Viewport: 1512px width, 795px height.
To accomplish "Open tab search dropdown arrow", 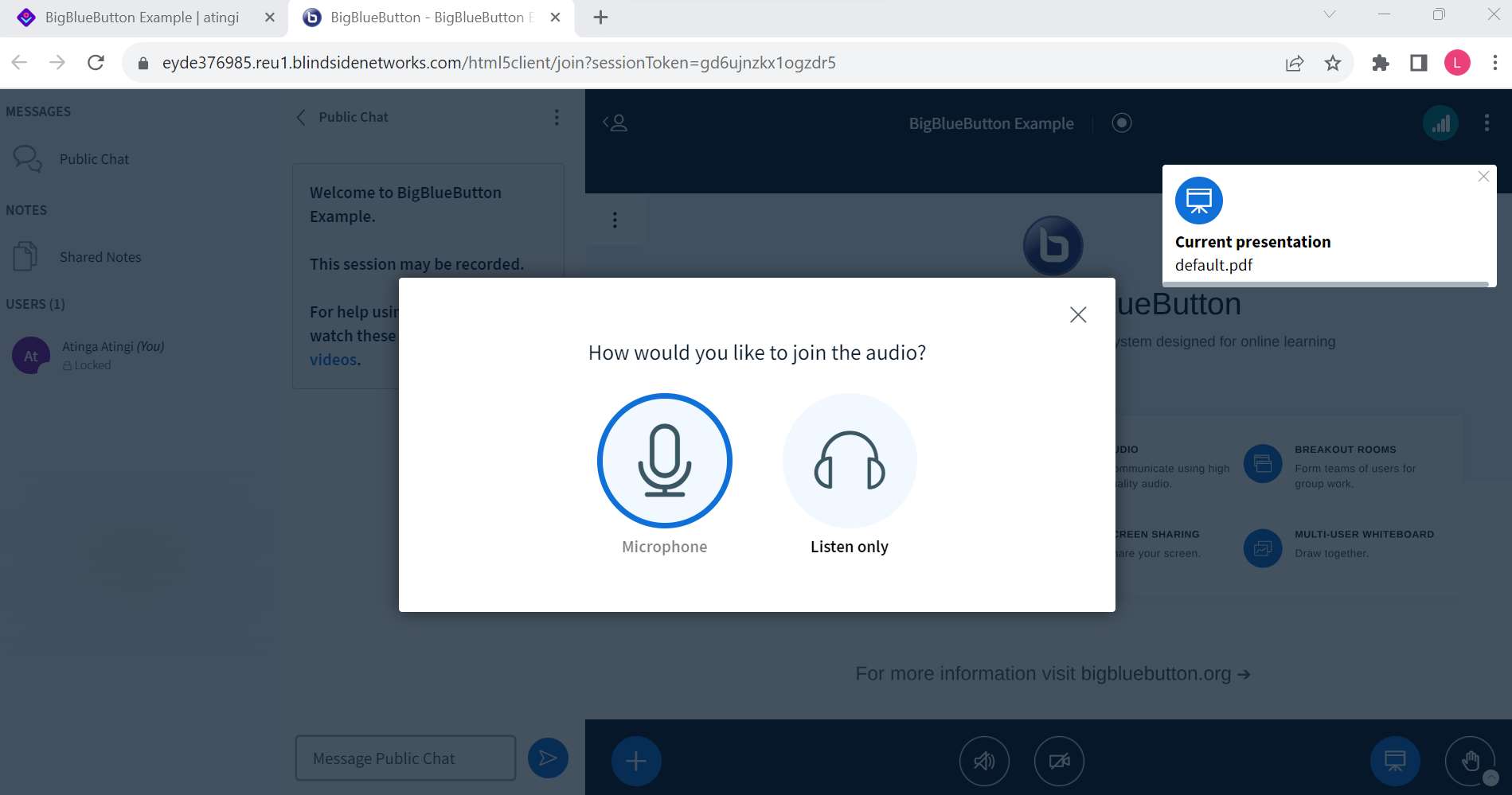I will click(1329, 14).
